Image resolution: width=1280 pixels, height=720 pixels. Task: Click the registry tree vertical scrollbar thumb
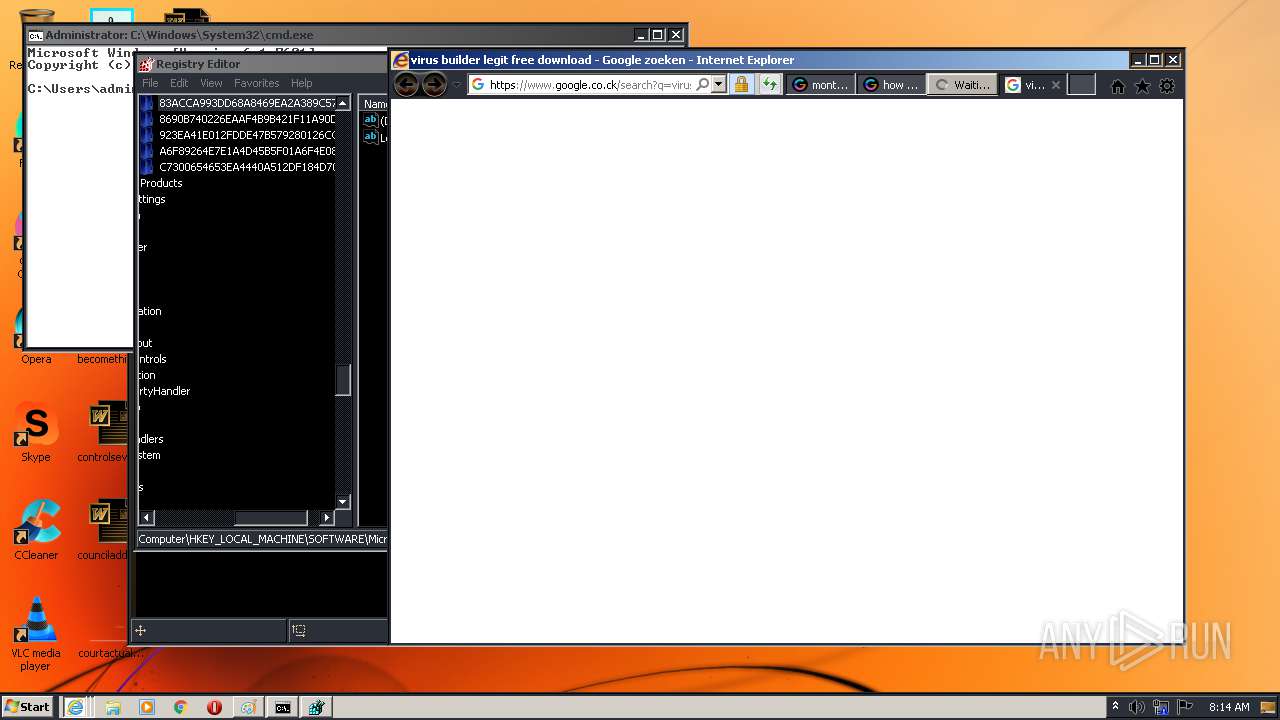click(343, 380)
